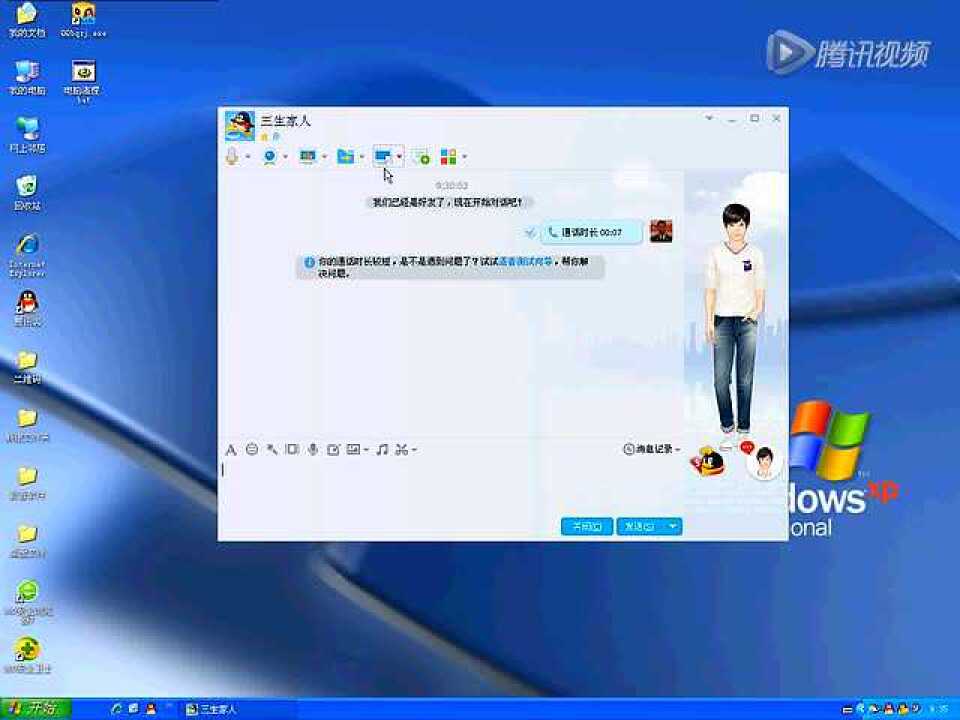Record voice message microphone icon
Viewport: 960px width, 720px height.
tap(313, 450)
